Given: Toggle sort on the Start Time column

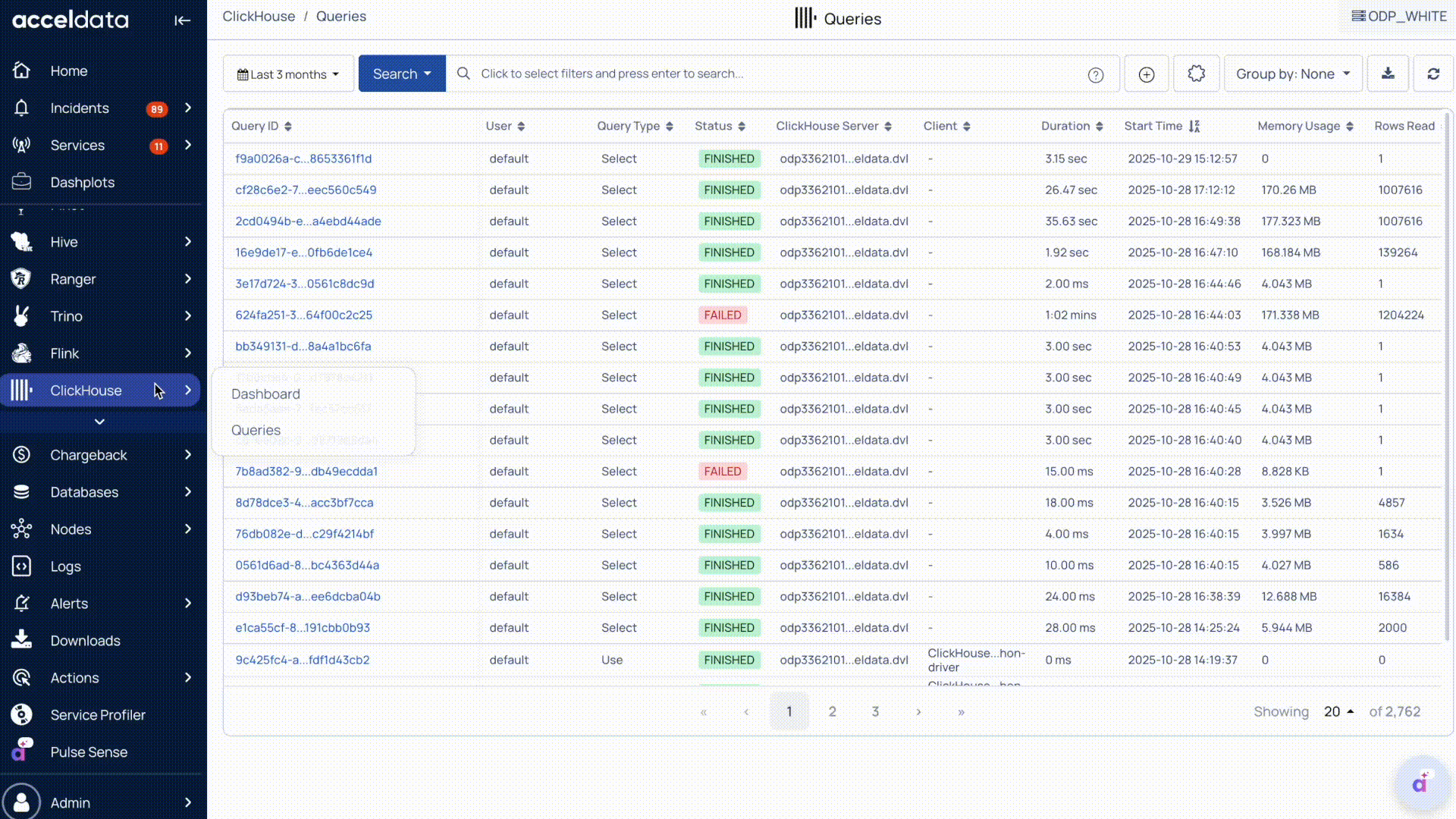Looking at the screenshot, I should tap(1194, 126).
